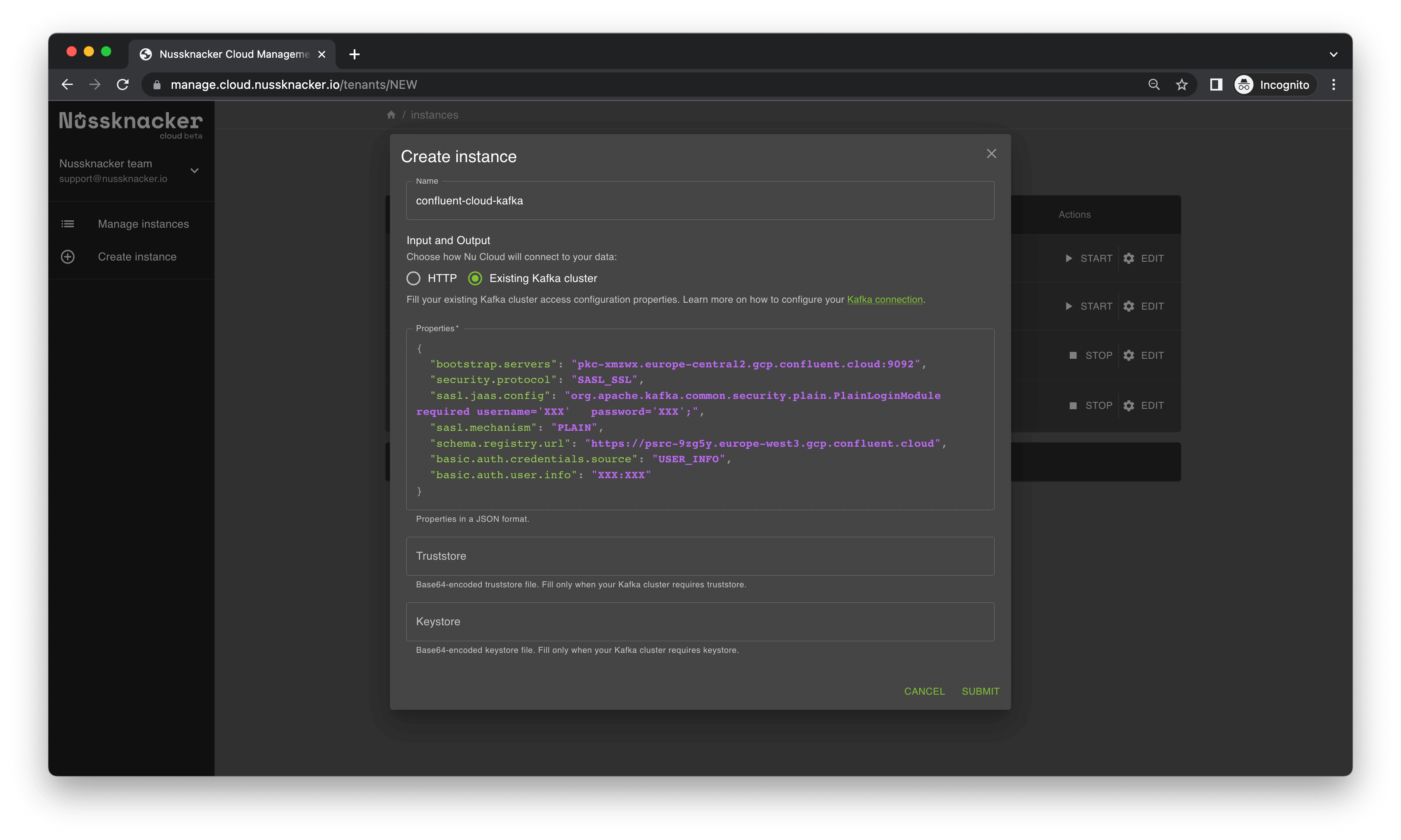Open Create instance in the sidebar
Screen dimensions: 1401x840
pyautogui.click(x=131, y=257)
